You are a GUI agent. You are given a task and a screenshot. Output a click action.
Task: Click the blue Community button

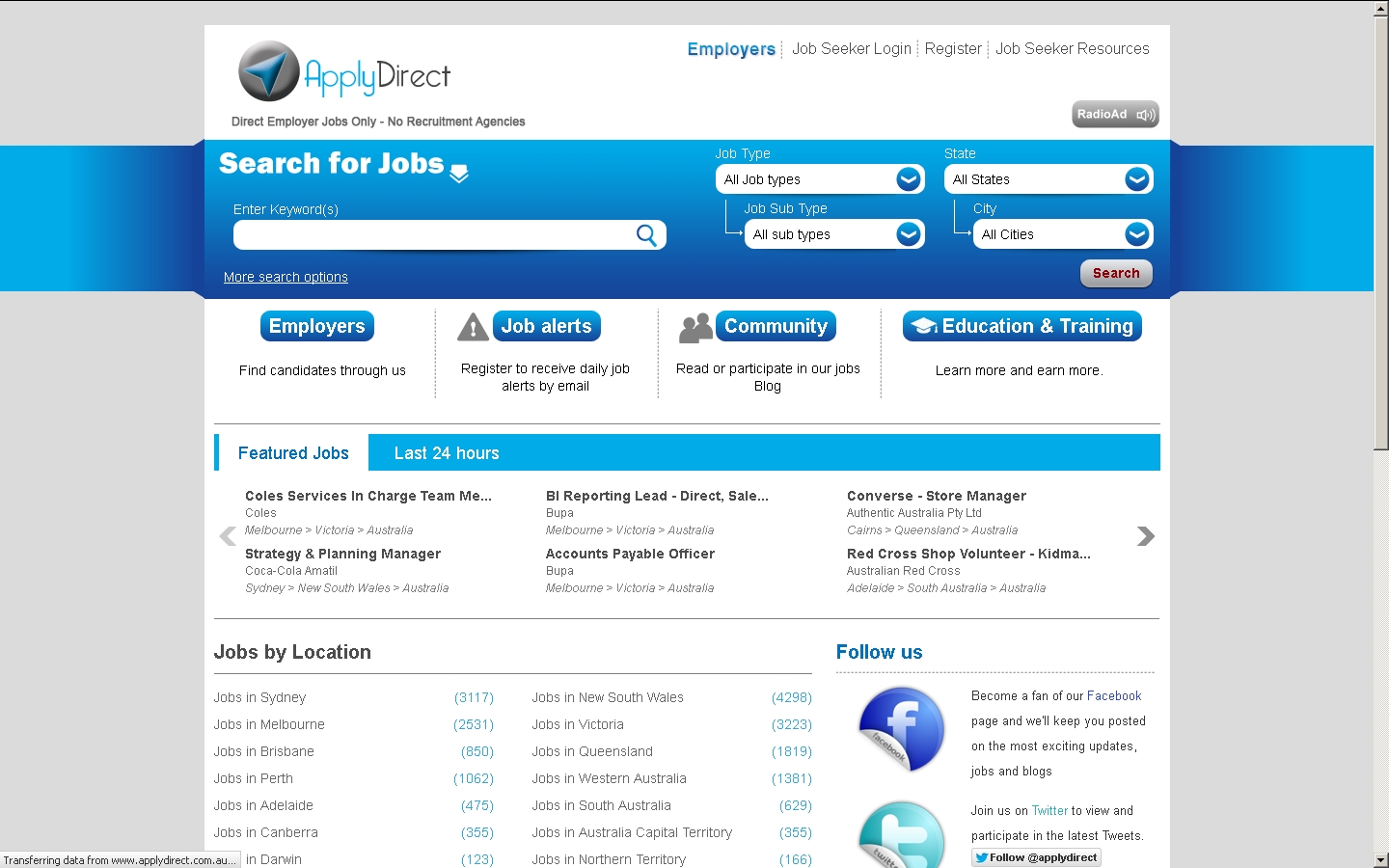point(776,326)
